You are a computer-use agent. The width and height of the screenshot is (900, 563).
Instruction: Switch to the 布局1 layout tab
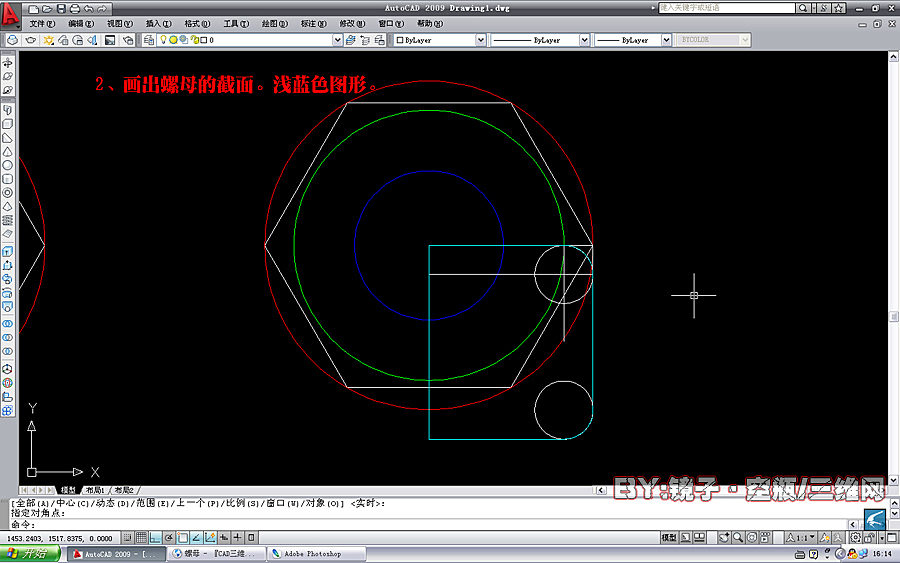point(95,490)
